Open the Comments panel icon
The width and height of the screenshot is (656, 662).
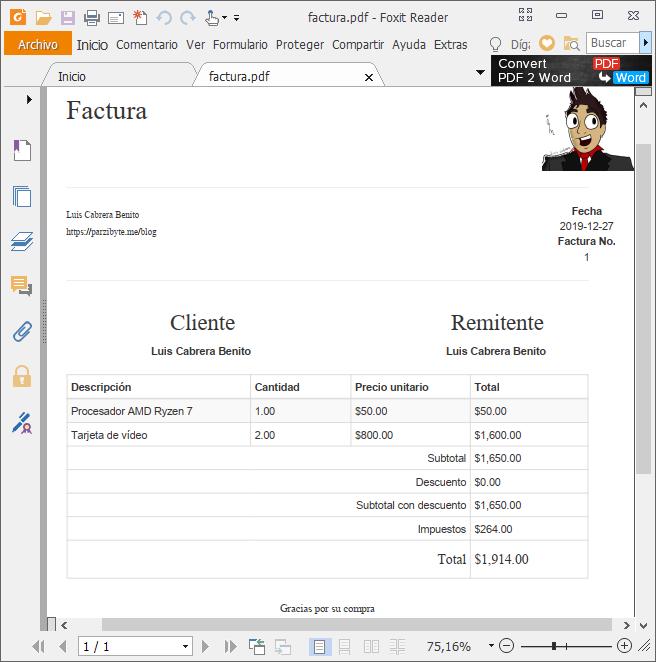pyautogui.click(x=22, y=286)
